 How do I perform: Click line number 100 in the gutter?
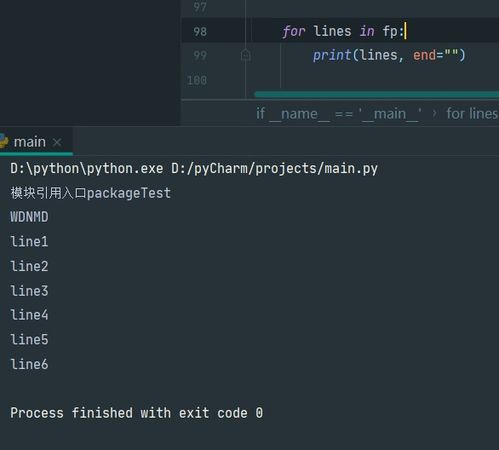click(x=197, y=80)
